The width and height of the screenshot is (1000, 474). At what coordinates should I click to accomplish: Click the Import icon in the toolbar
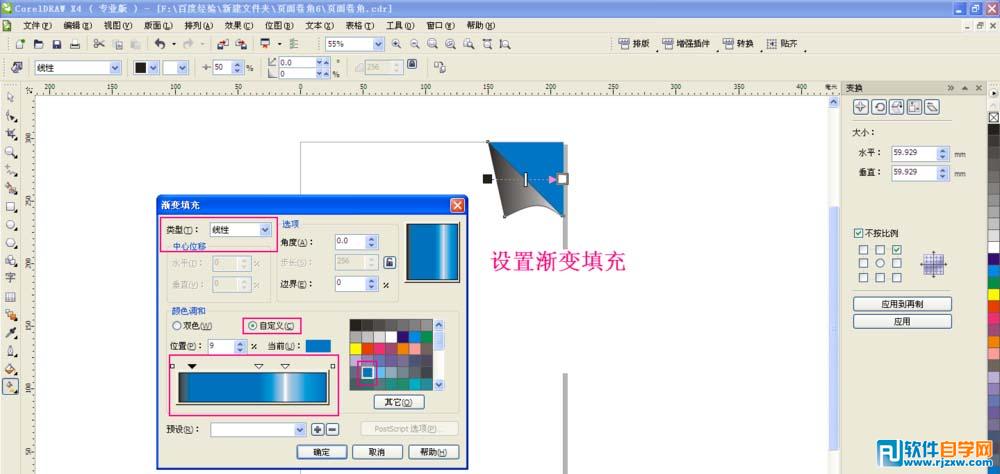pos(223,44)
